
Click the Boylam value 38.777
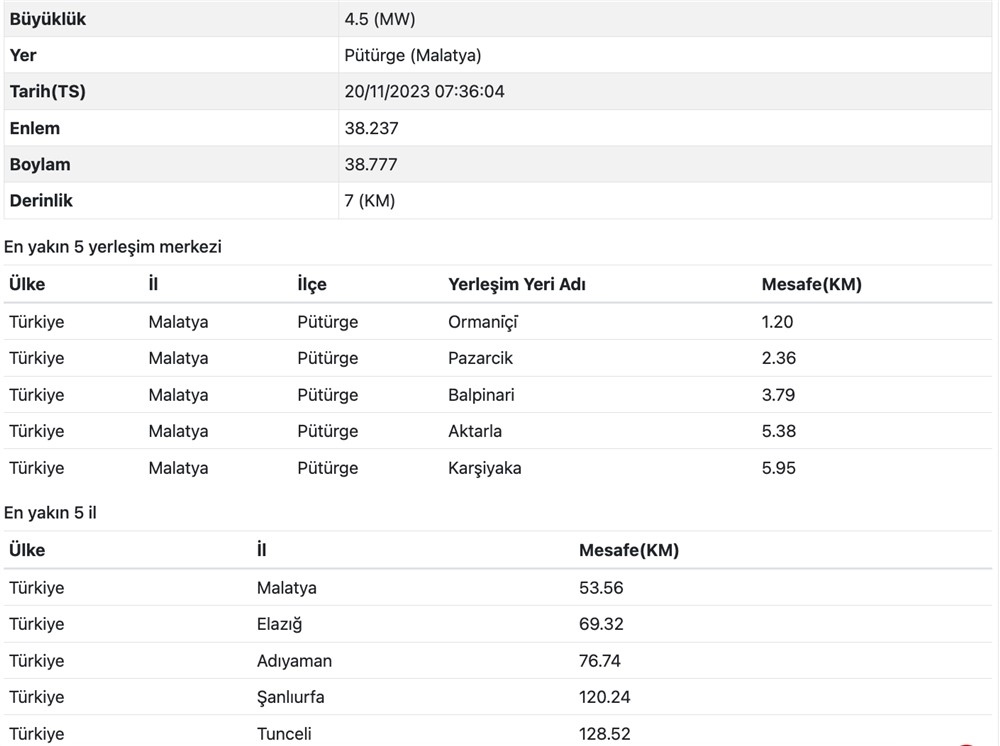[371, 165]
